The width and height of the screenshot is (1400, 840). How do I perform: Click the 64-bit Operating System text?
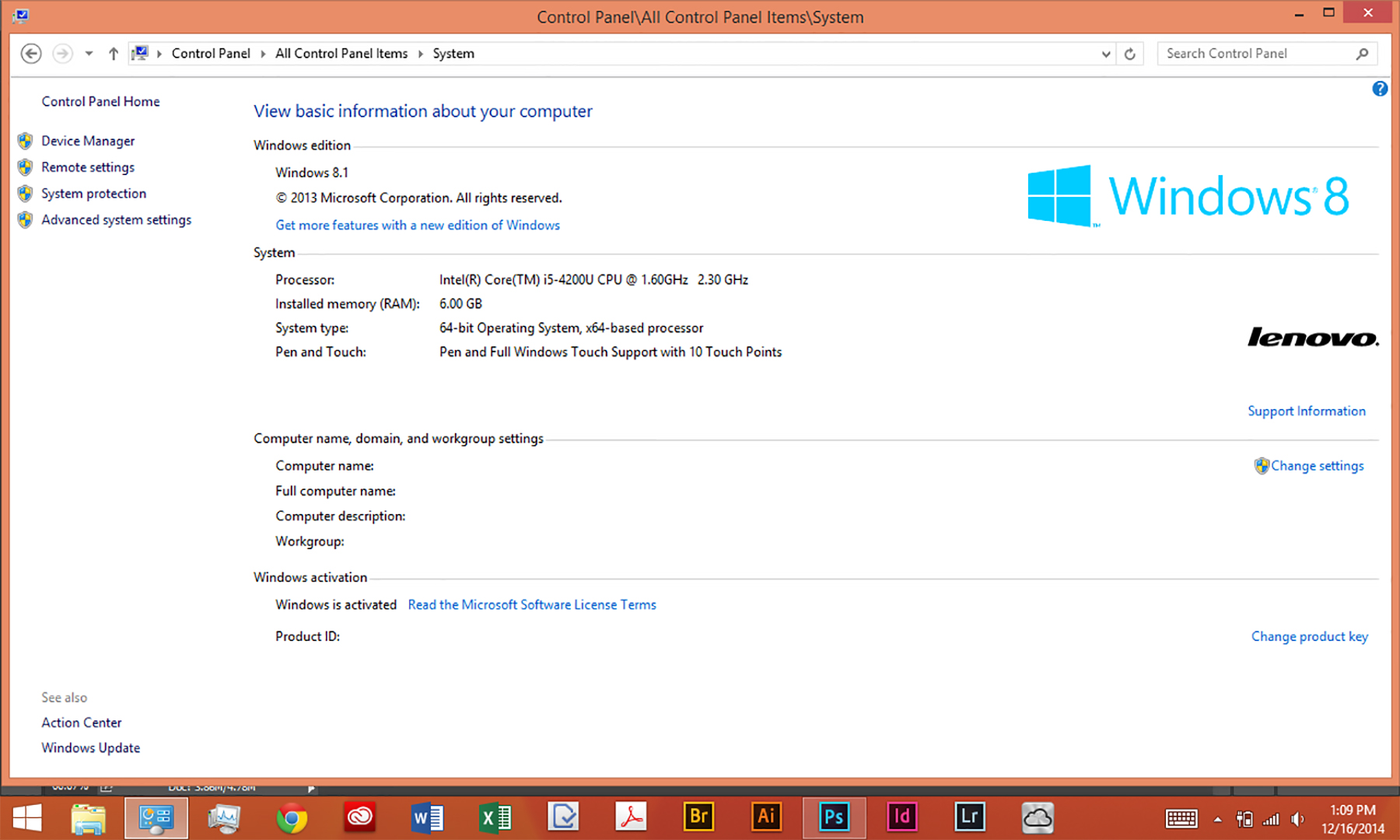click(571, 328)
